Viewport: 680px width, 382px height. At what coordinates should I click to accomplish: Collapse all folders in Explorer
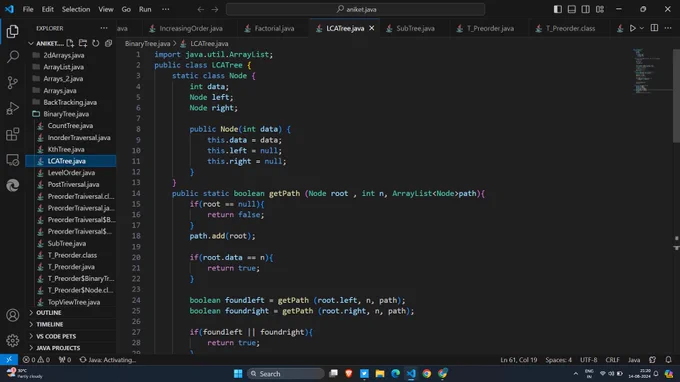tap(108, 43)
